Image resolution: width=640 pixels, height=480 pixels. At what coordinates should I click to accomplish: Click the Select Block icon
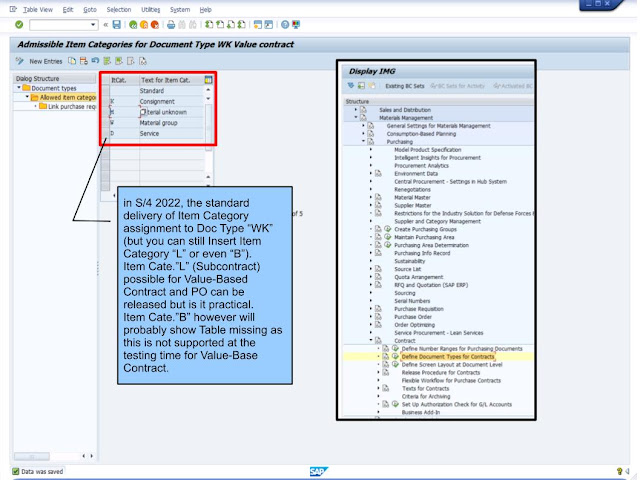[x=119, y=61]
